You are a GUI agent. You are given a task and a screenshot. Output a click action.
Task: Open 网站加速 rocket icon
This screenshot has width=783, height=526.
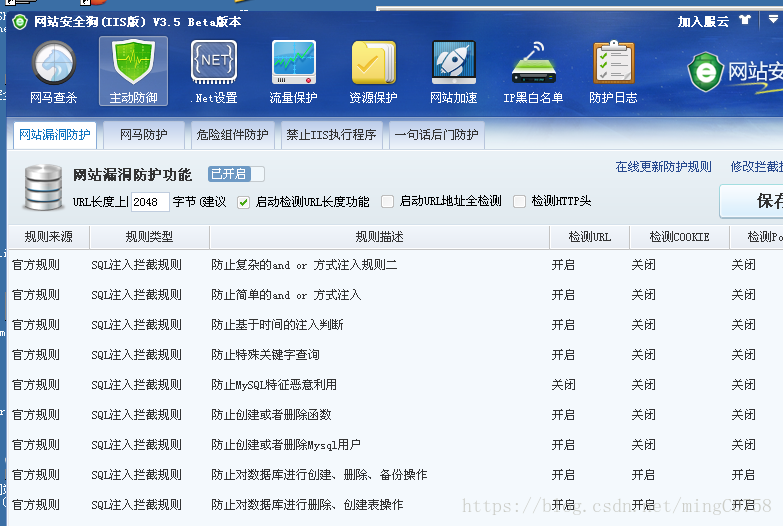tap(453, 71)
